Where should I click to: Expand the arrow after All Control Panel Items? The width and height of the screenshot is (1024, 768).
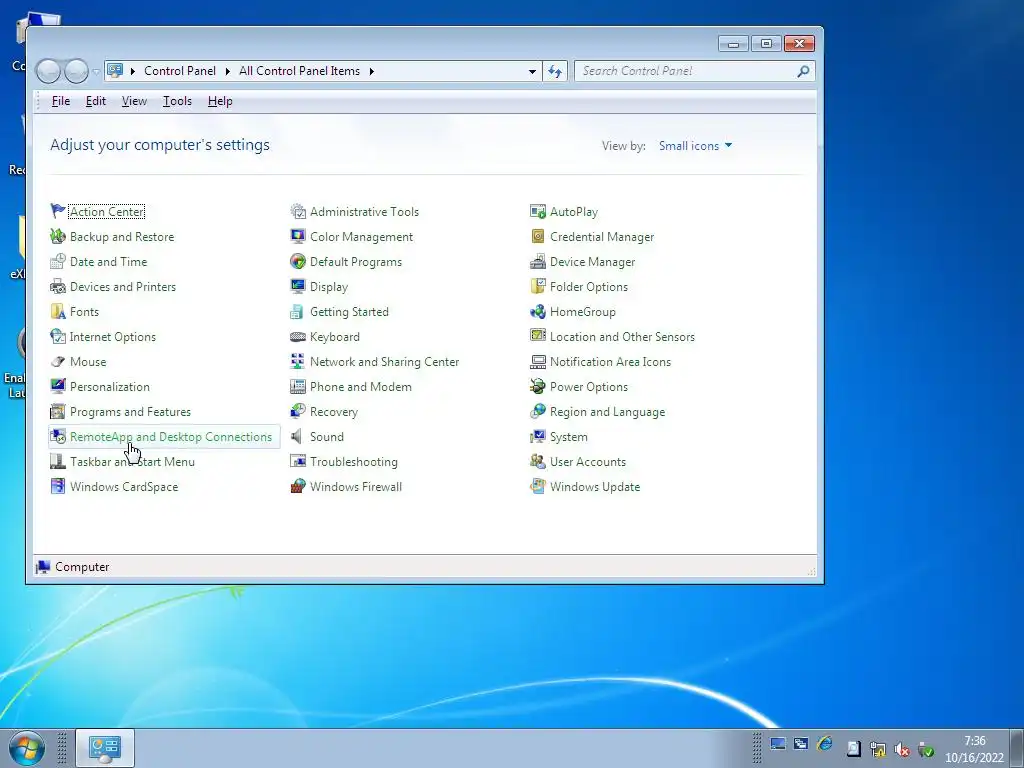tap(372, 71)
